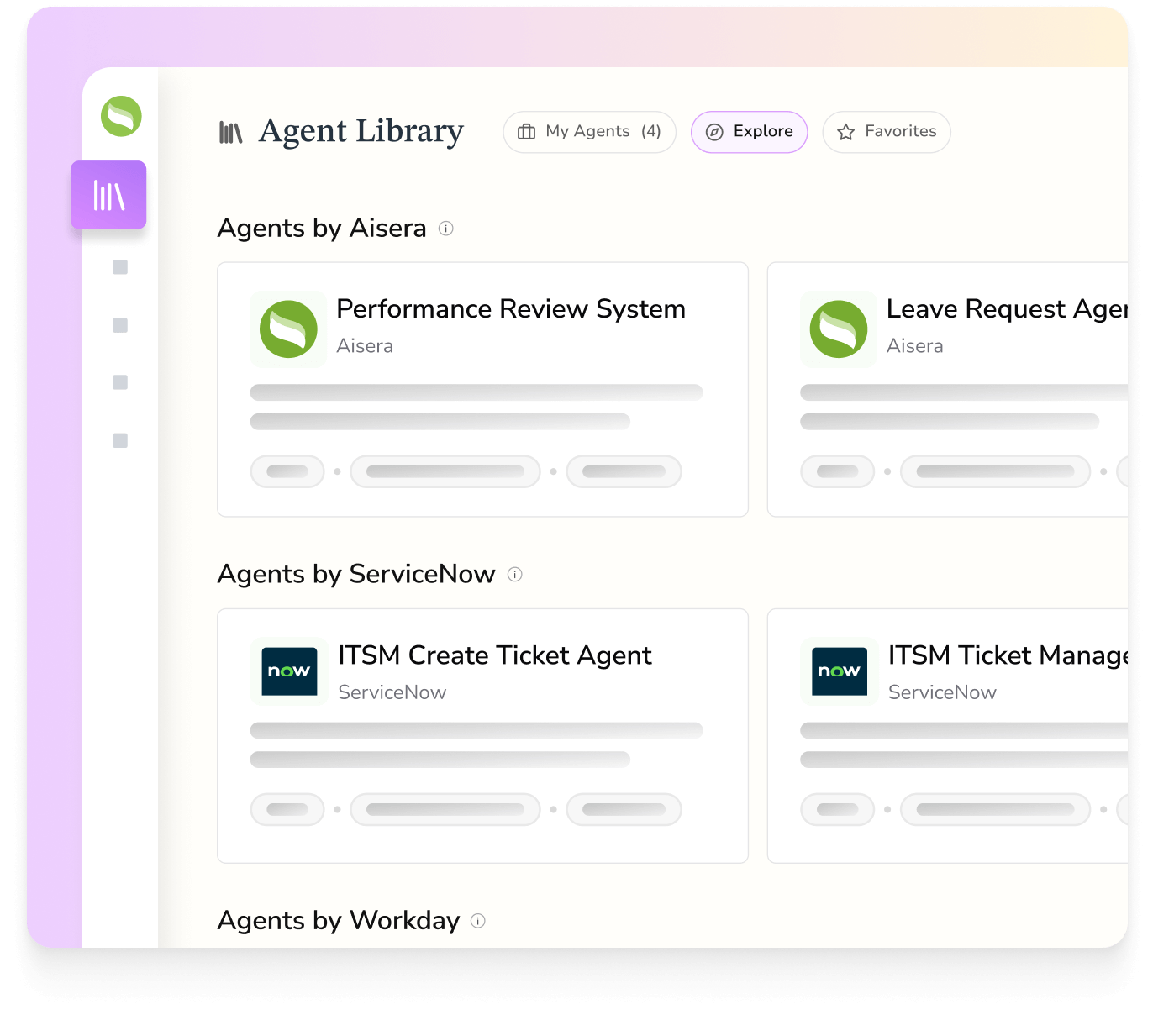Click the Performance Review System Aisera logo
This screenshot has width=1153, height=1036.
[x=288, y=329]
